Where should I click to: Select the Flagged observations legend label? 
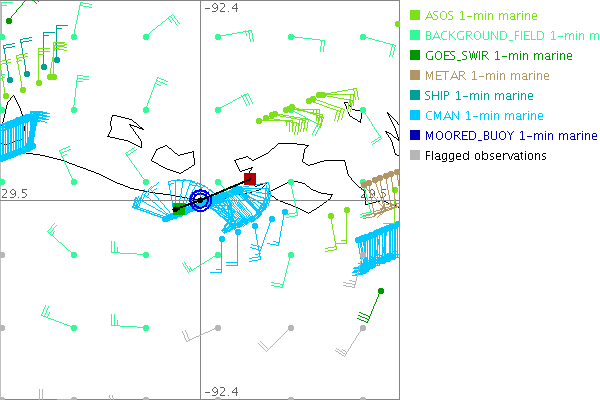tap(485, 156)
